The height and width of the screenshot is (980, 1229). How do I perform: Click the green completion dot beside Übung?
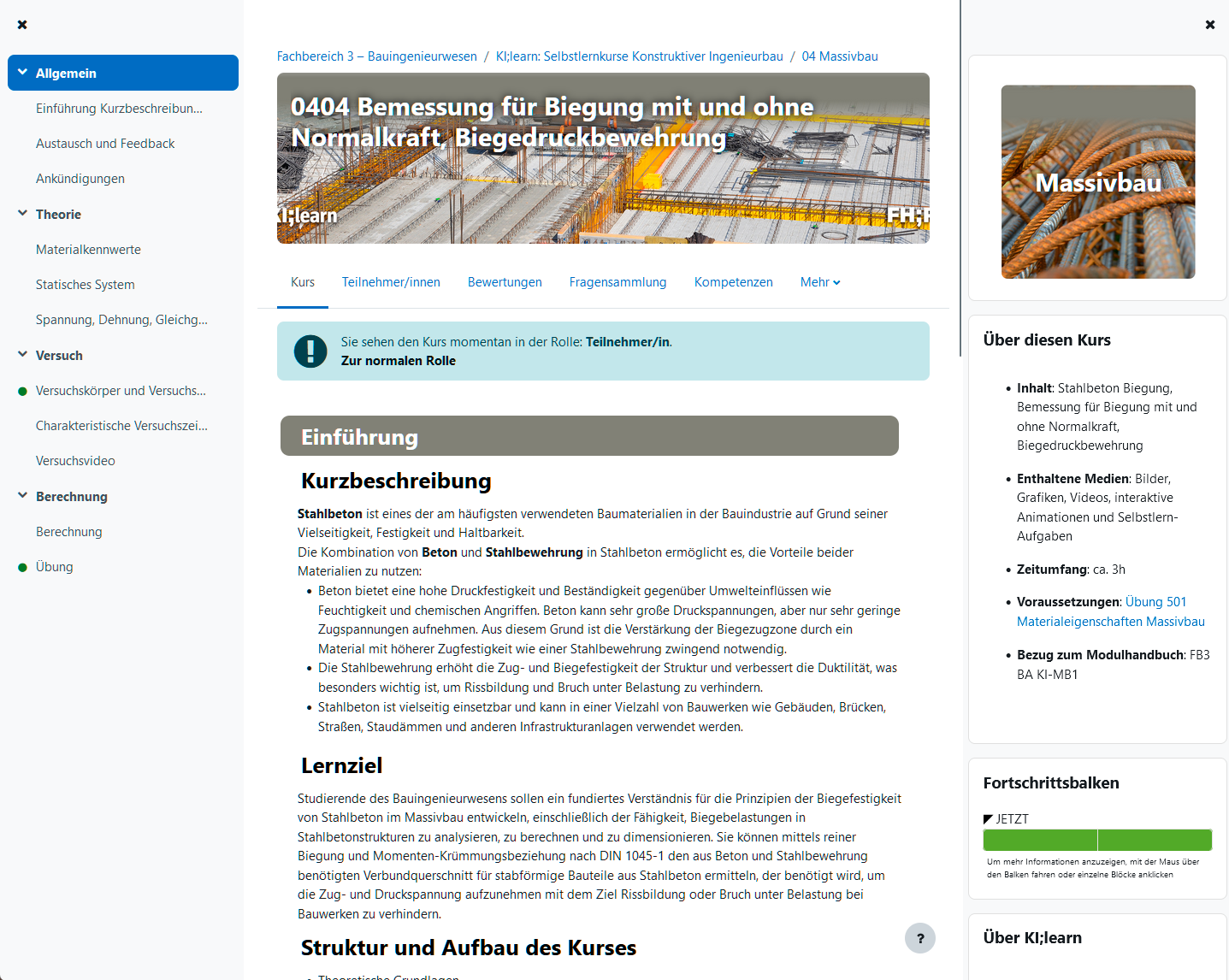[23, 568]
